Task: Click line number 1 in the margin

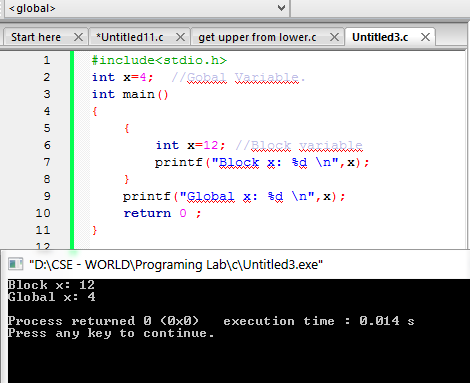Action: click(x=47, y=60)
